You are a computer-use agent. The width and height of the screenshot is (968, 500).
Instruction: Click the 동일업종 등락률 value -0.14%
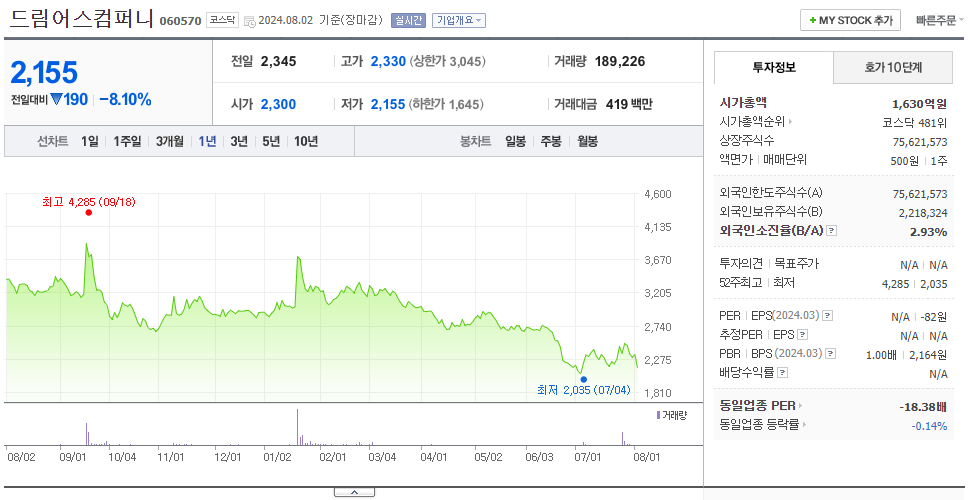click(x=929, y=425)
